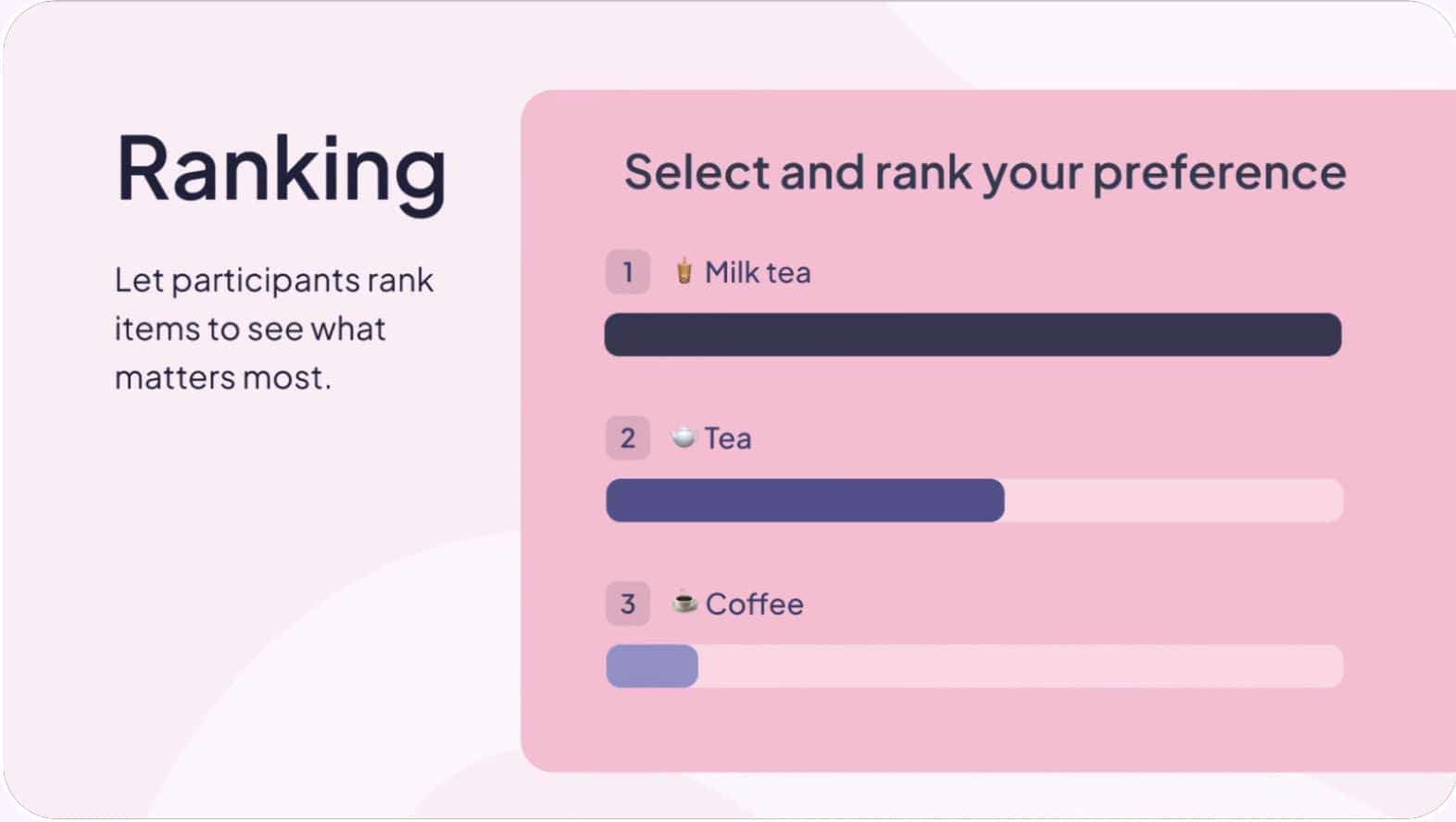The image size is (1456, 822).
Task: Click the unfilled light part of Coffee bar
Action: click(1019, 666)
